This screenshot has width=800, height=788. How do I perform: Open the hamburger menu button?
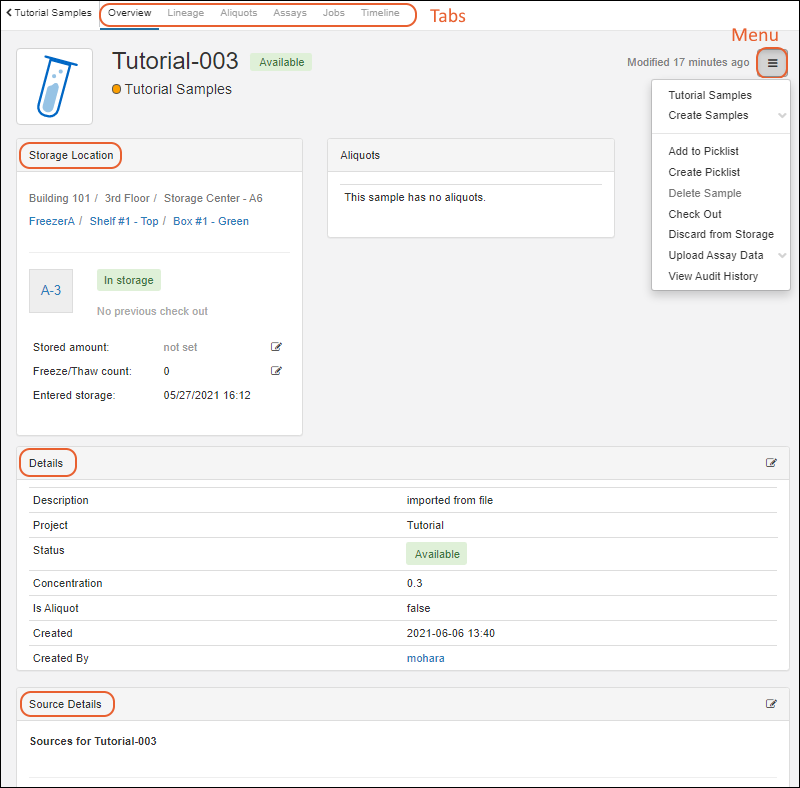(772, 63)
